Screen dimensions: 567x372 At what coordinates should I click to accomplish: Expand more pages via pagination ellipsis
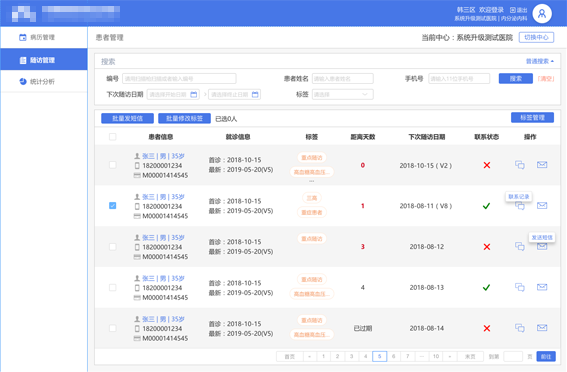point(422,356)
